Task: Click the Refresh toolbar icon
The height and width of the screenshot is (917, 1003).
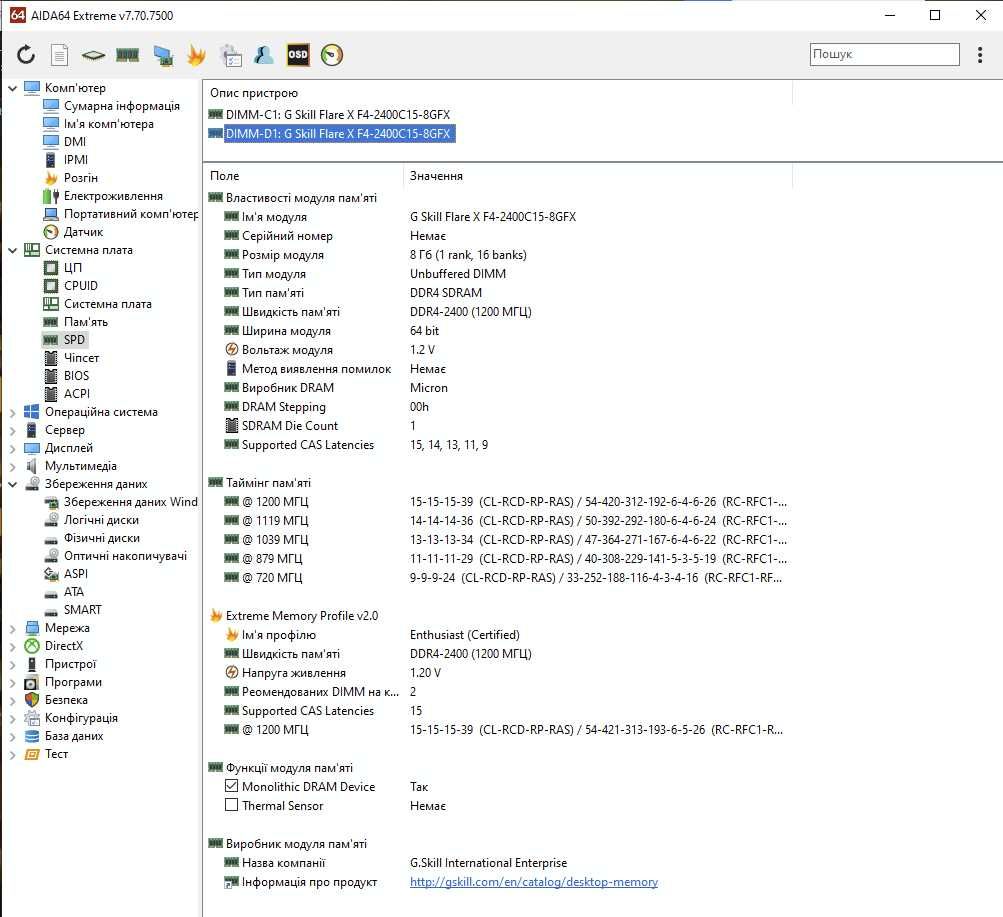Action: 26,55
